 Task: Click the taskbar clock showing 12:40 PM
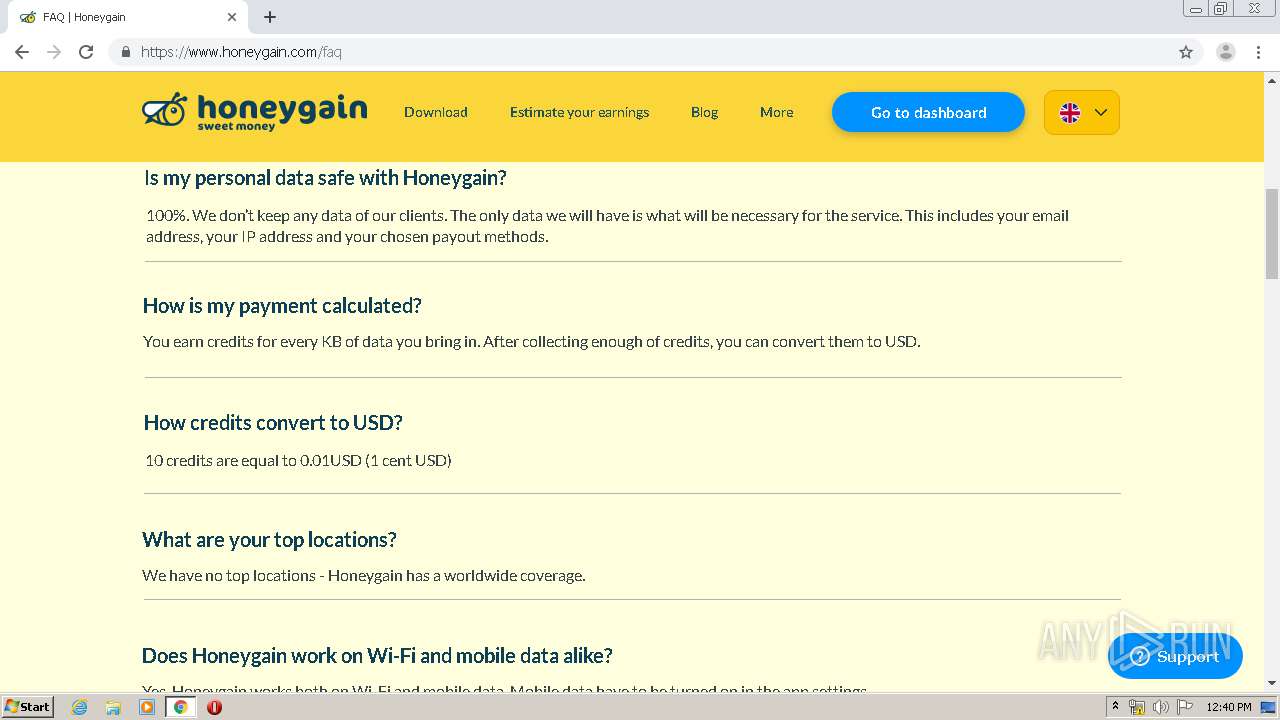(x=1228, y=707)
